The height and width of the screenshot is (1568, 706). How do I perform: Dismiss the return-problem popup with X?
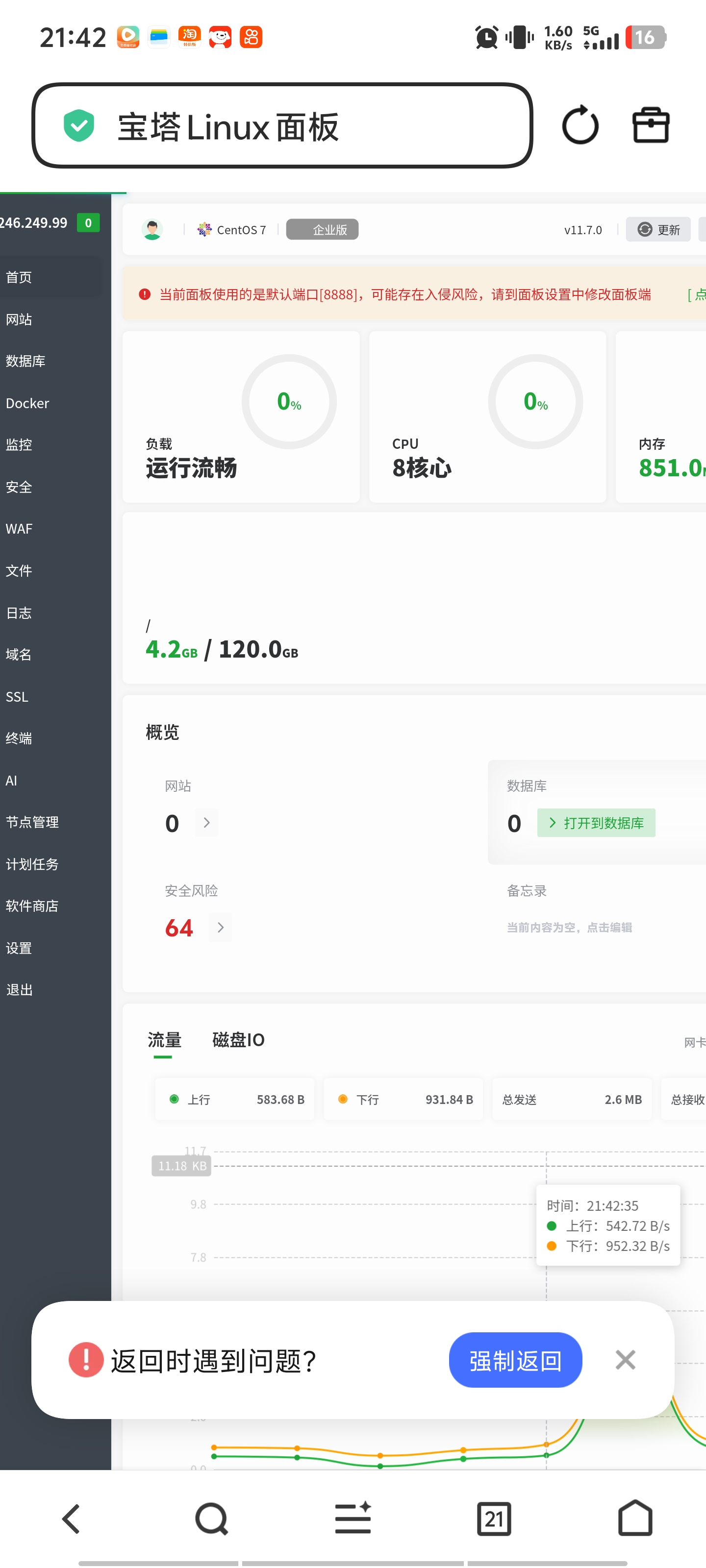tap(626, 1360)
